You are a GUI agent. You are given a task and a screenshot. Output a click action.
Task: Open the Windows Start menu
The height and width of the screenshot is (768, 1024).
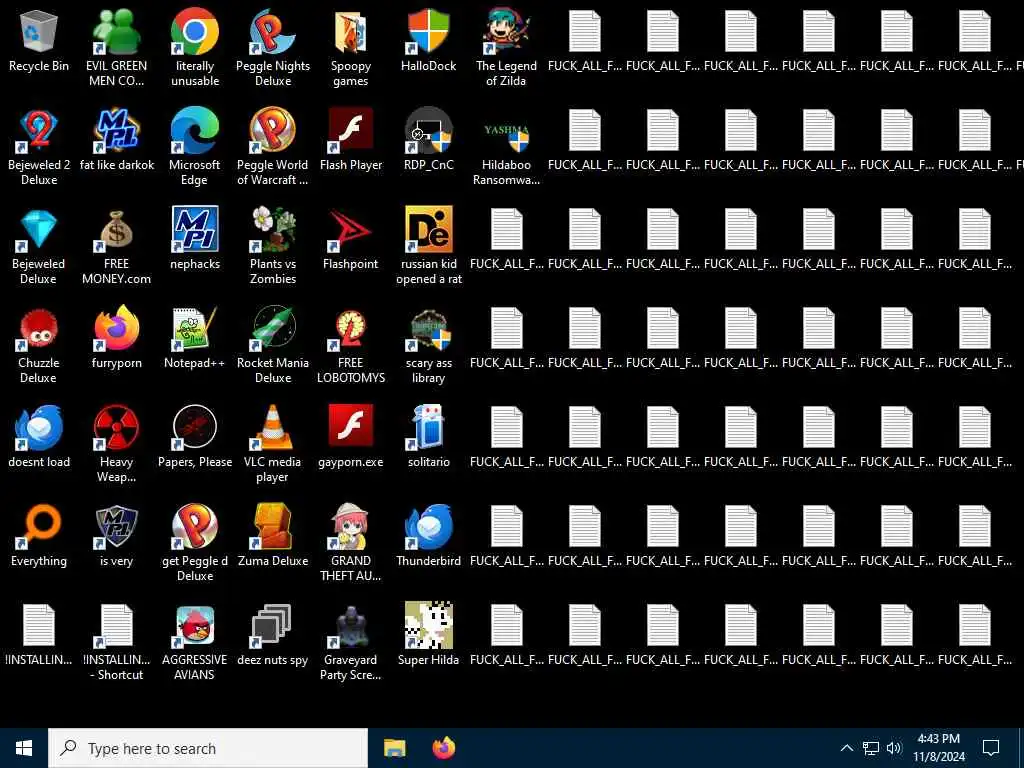24,748
